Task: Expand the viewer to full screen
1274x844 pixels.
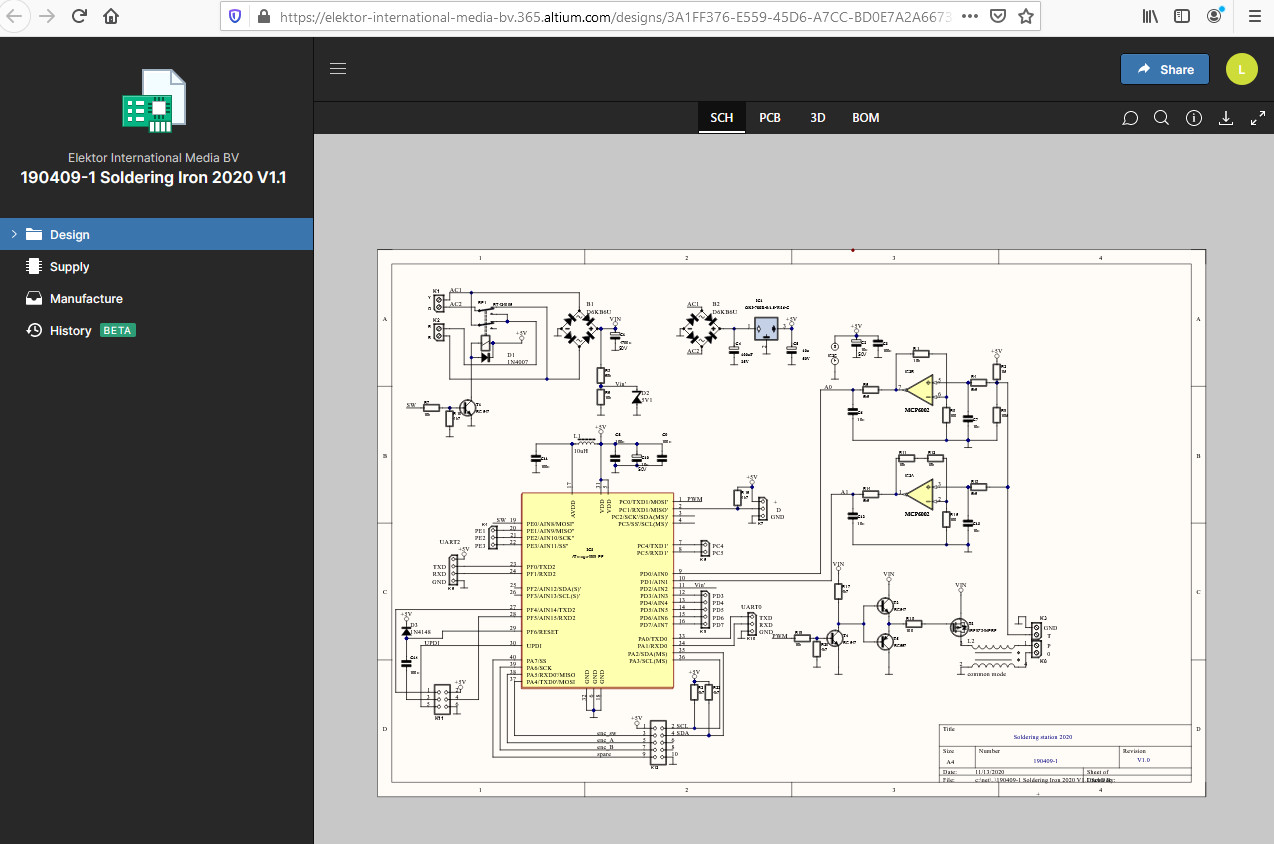Action: pyautogui.click(x=1257, y=118)
